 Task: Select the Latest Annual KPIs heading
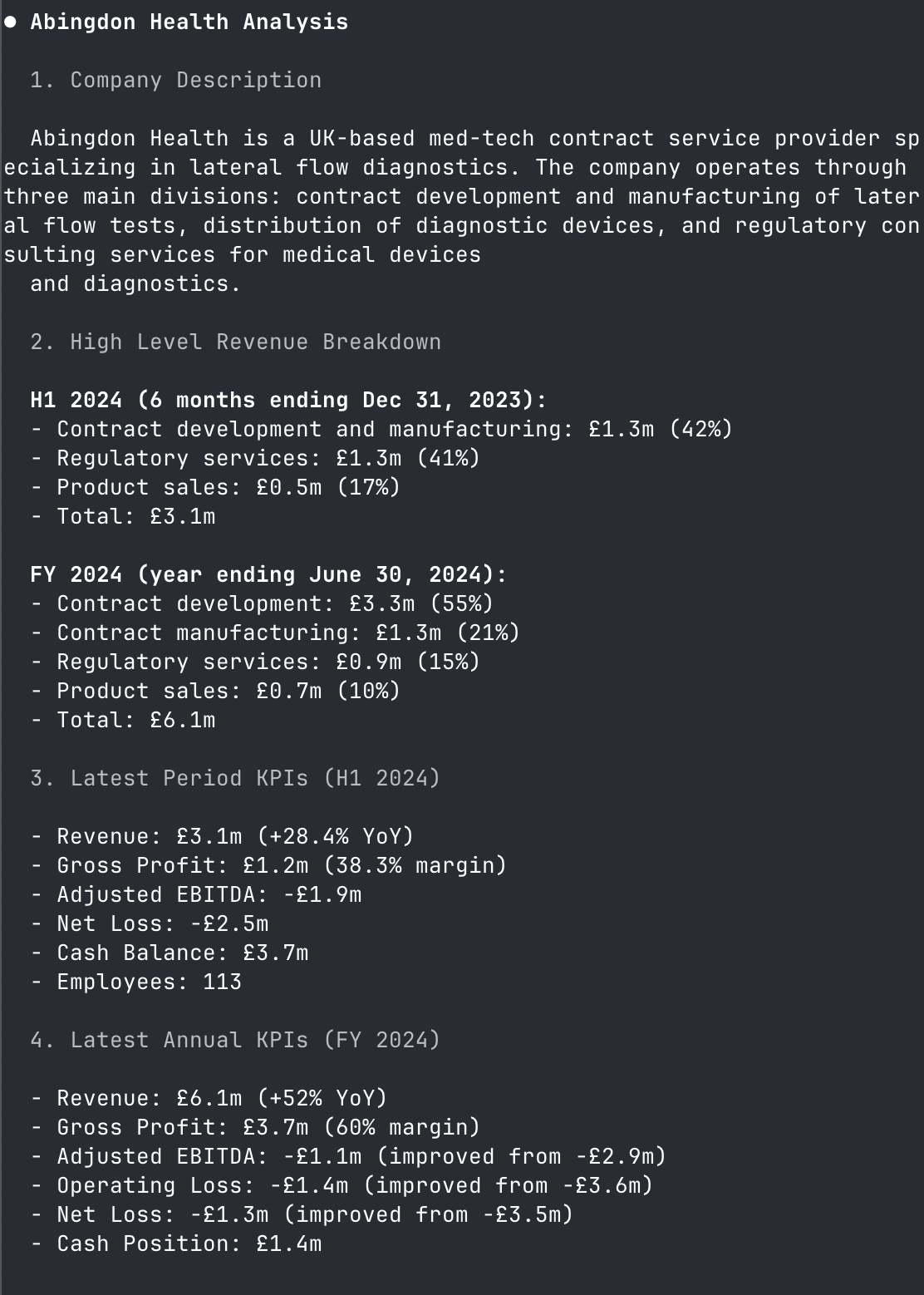click(x=235, y=1041)
